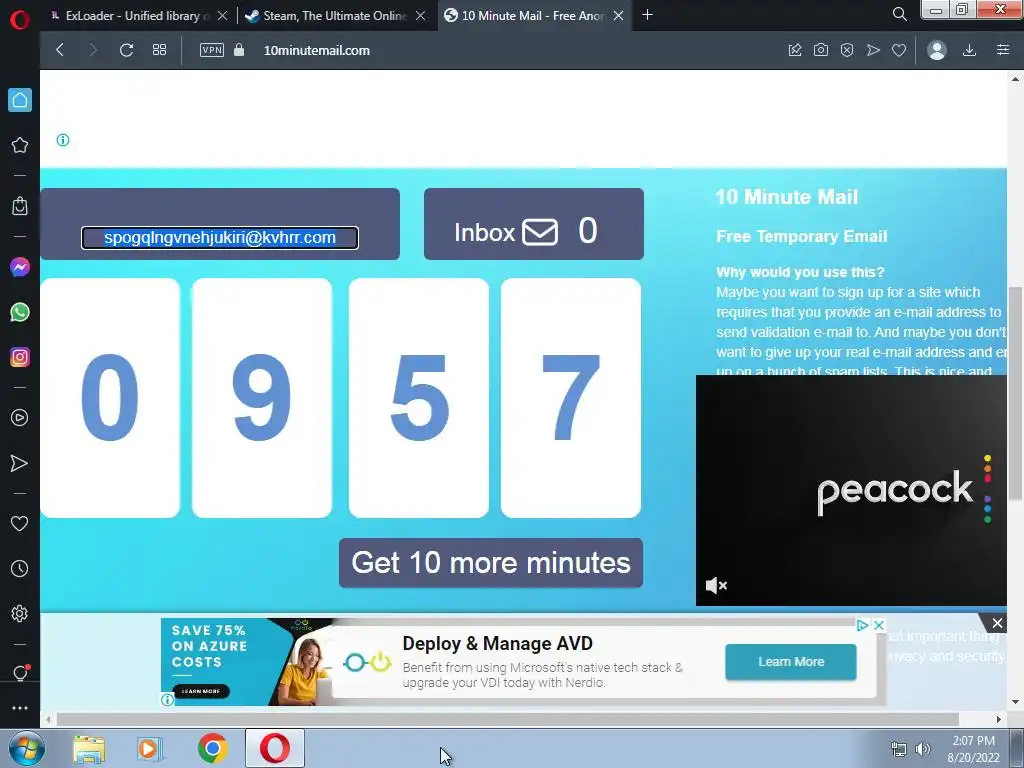The height and width of the screenshot is (768, 1024).
Task: Click scroll-right arrow on horizontal scrollbar
Action: pos(999,719)
